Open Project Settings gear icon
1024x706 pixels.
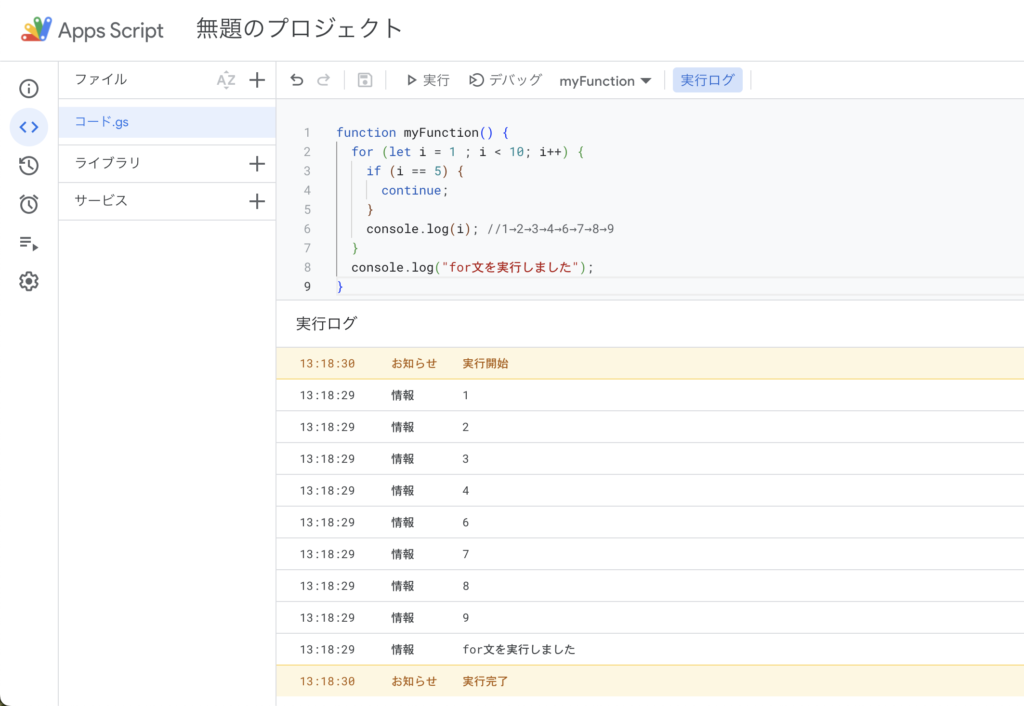[x=29, y=282]
